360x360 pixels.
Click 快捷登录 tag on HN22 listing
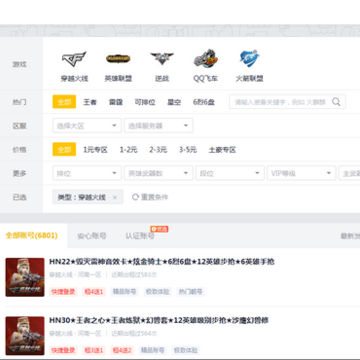[63, 292]
